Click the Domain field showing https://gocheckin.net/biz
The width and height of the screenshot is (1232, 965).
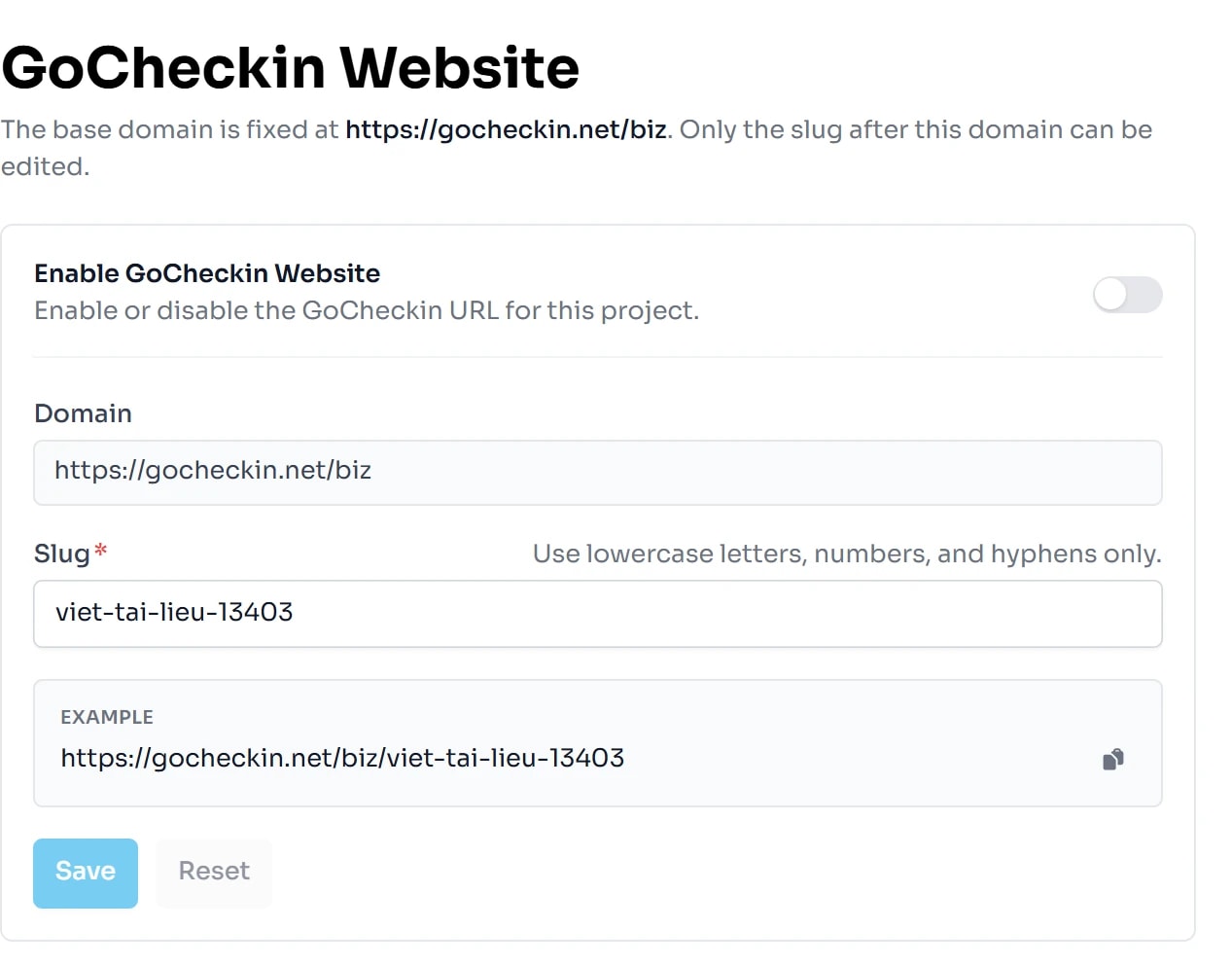598,473
